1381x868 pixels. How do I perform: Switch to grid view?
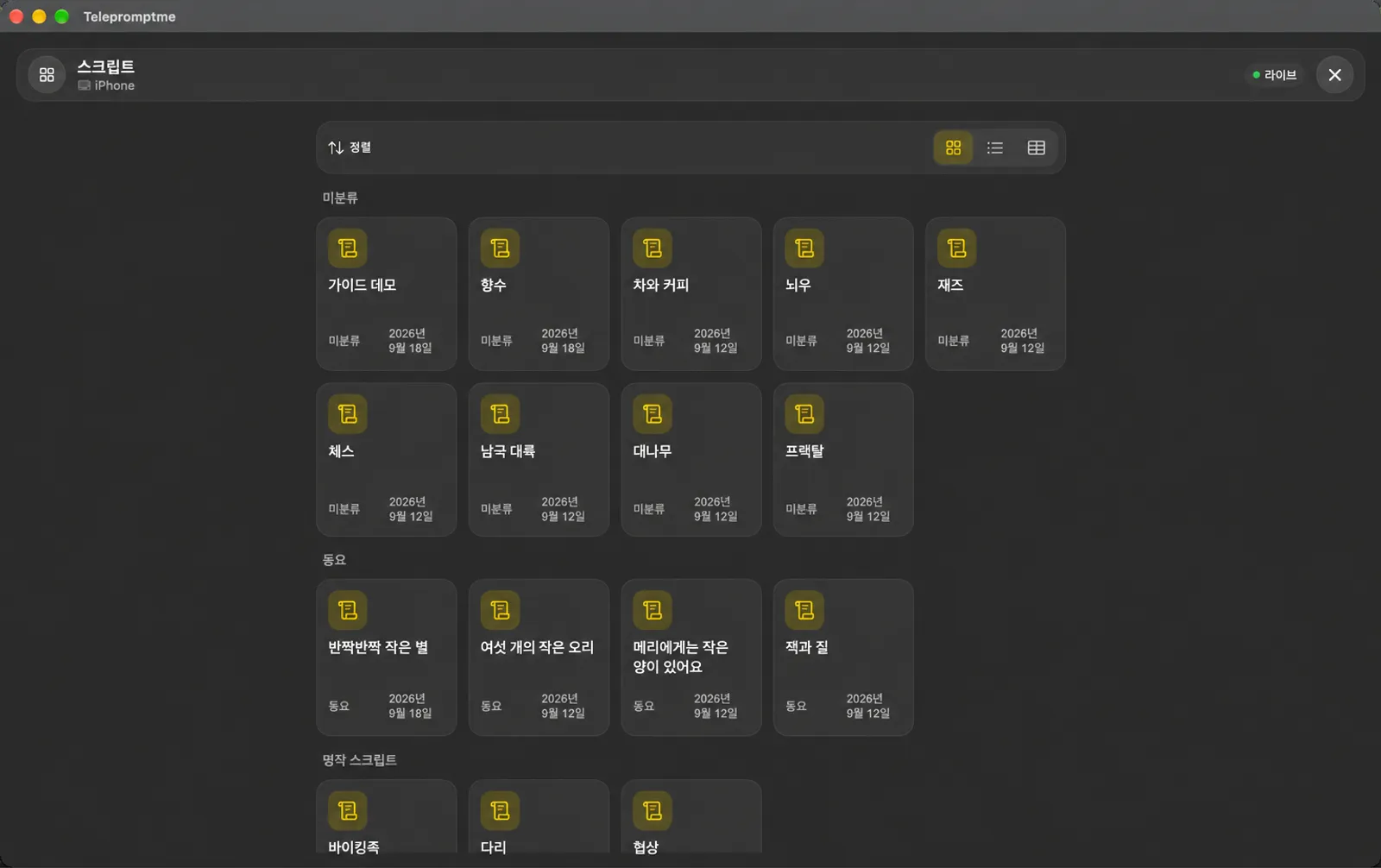tap(953, 148)
